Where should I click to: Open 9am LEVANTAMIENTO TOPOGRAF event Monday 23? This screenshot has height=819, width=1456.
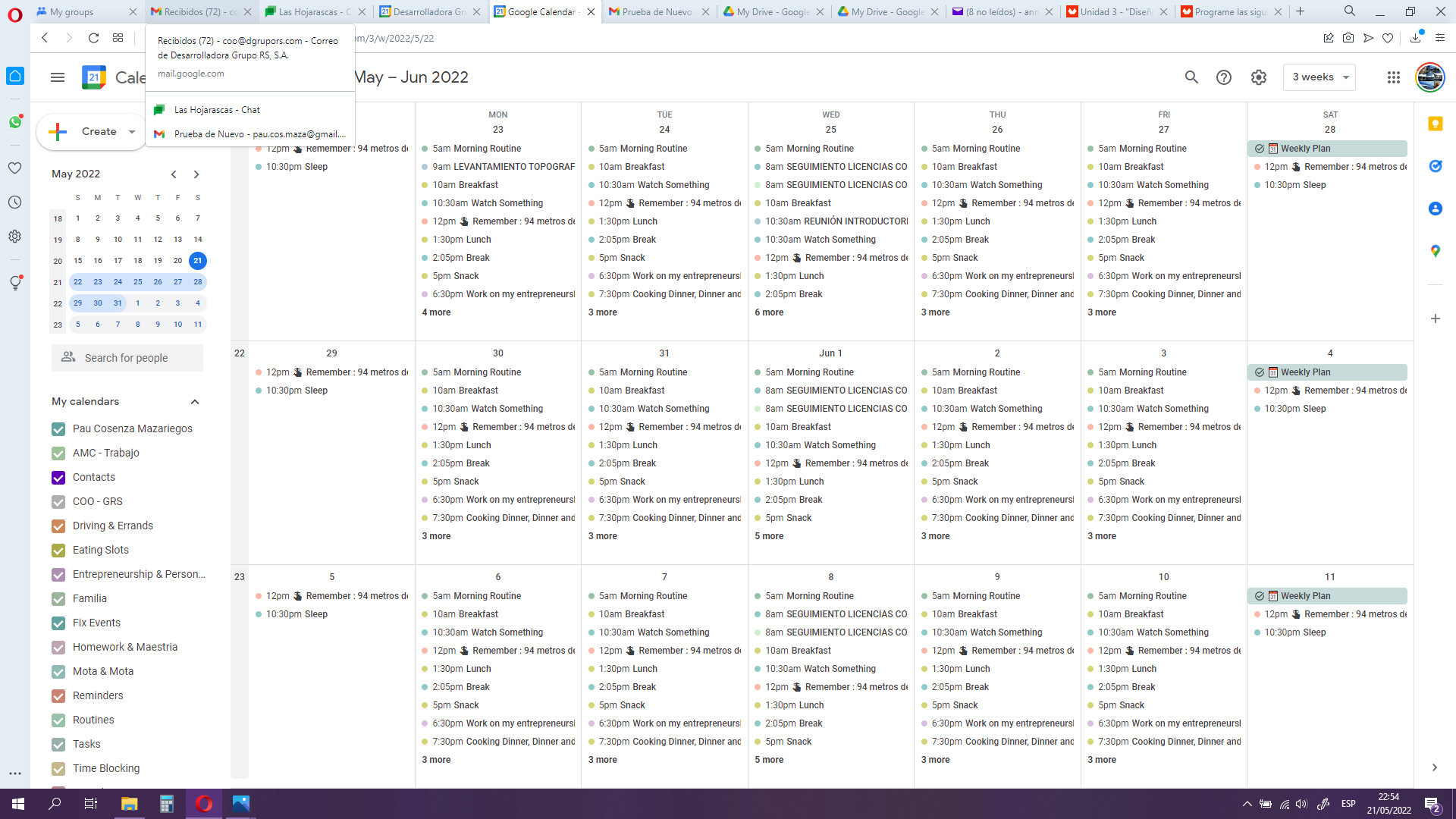click(497, 167)
